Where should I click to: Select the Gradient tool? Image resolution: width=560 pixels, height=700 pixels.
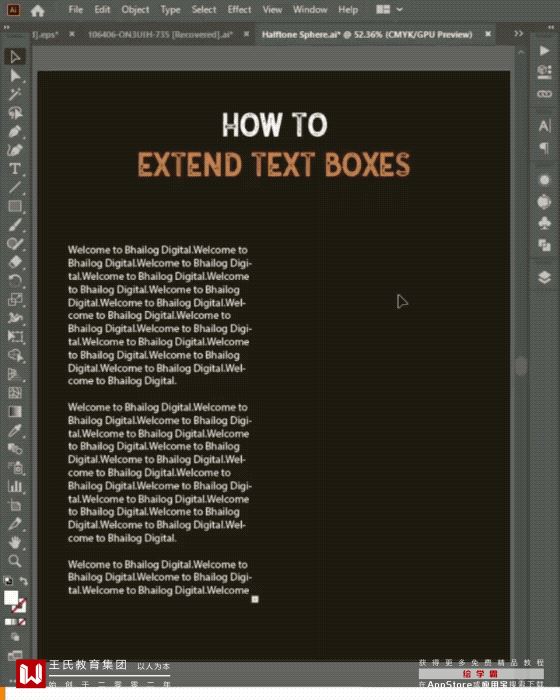click(15, 411)
